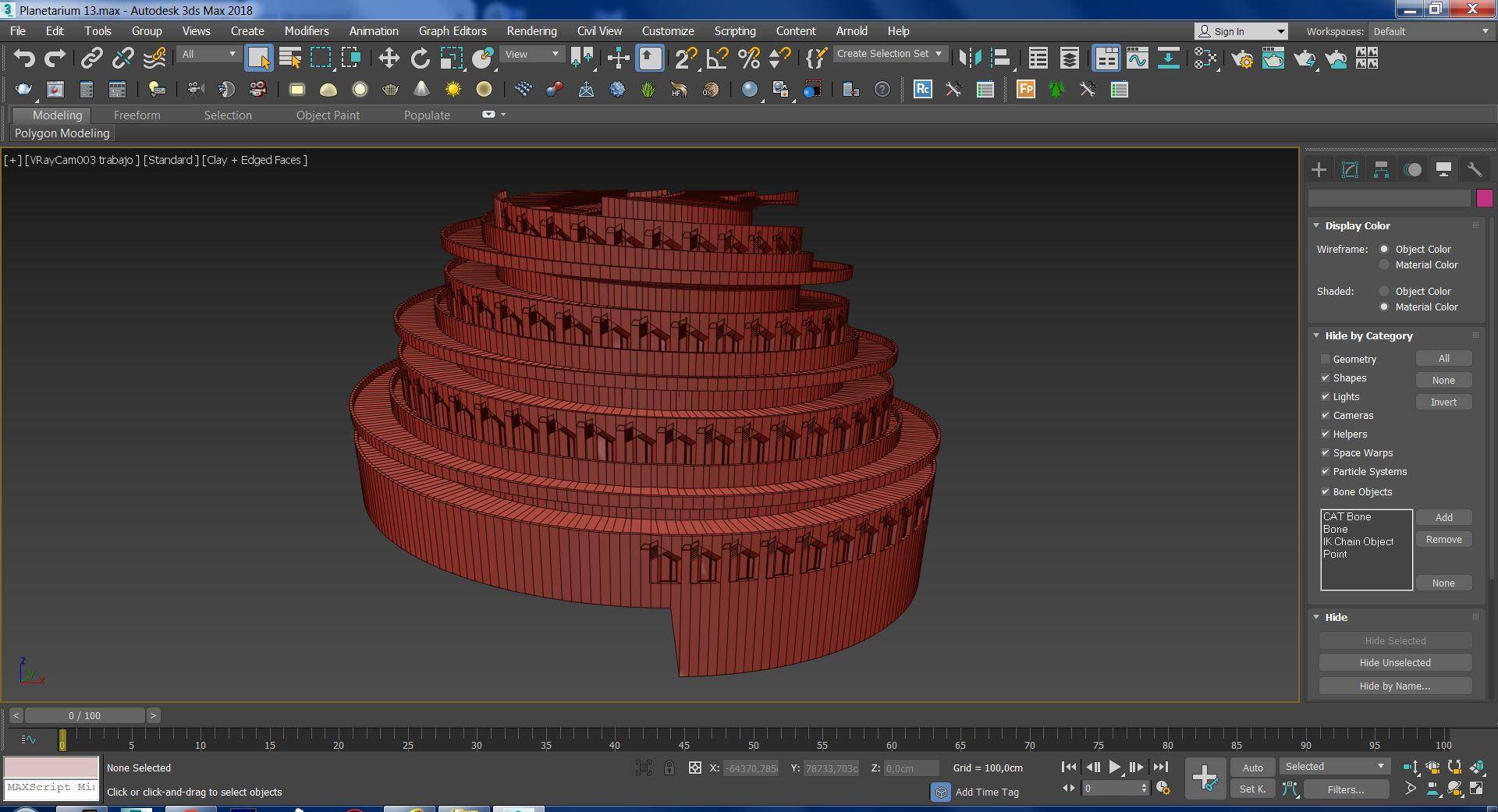Switch to the Object Paint ribbon tab

pyautogui.click(x=328, y=115)
